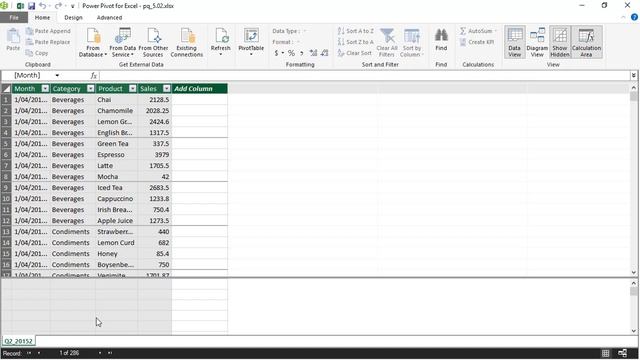Screen dimensions: 640x360
Task: Switch to Excel workbook icon
Action: pos(20,6)
